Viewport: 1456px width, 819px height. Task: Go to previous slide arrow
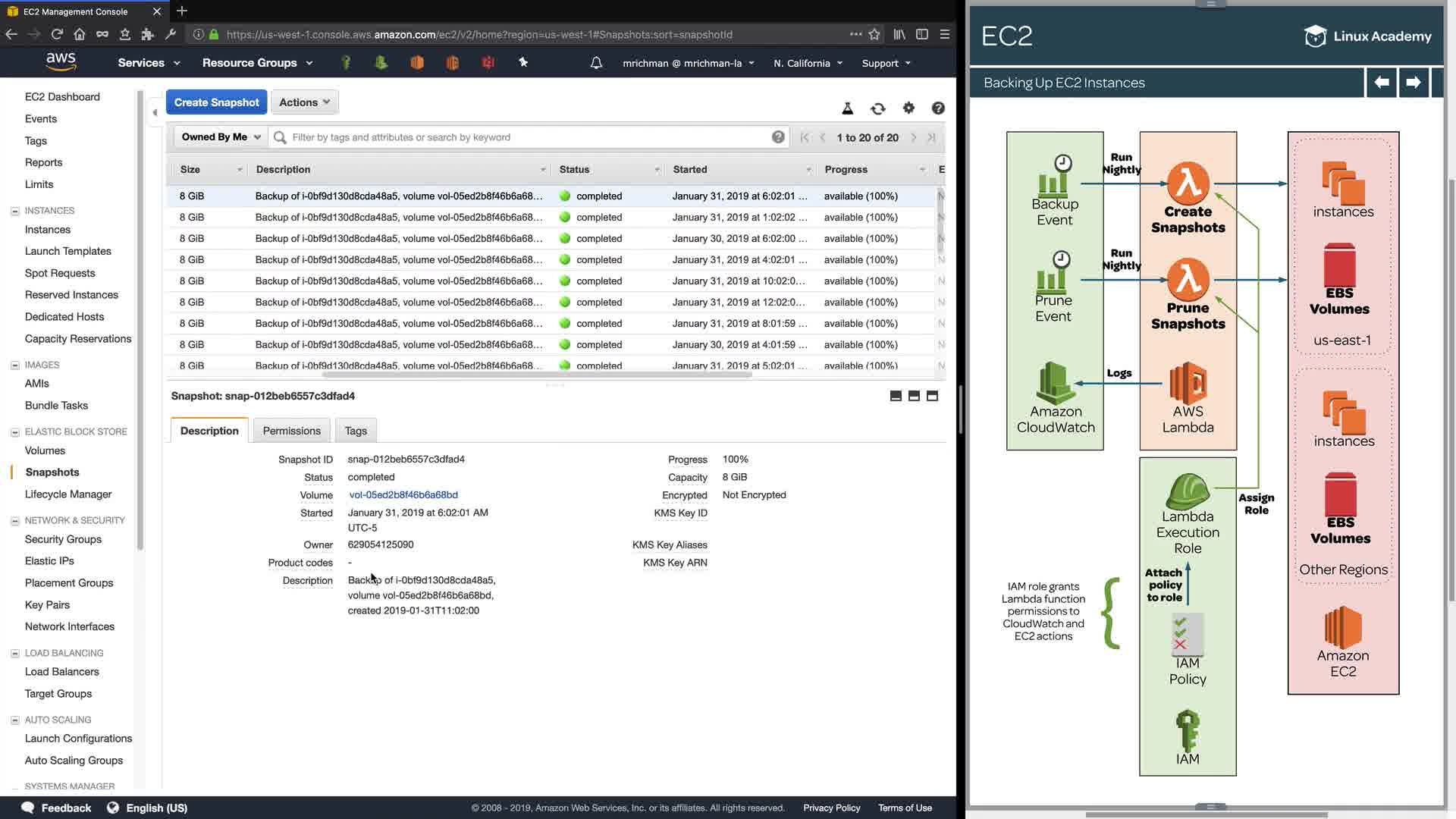(x=1381, y=83)
